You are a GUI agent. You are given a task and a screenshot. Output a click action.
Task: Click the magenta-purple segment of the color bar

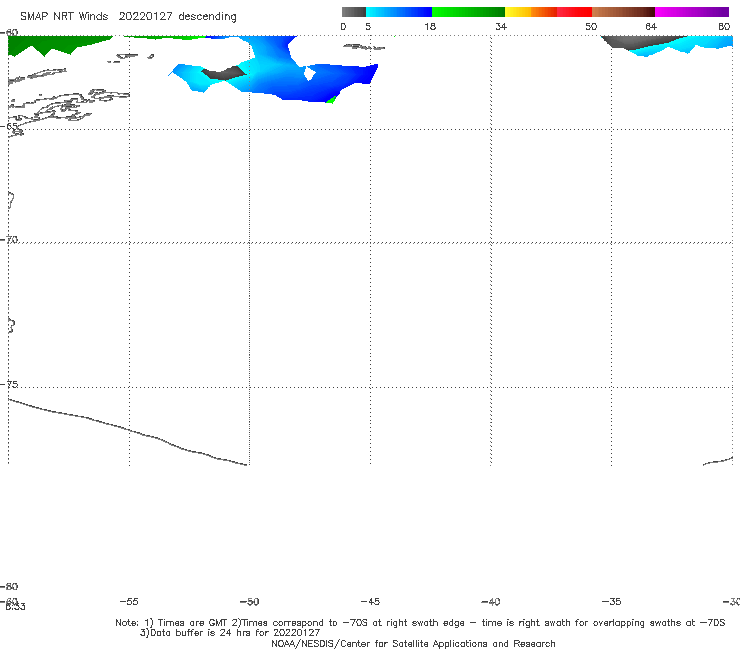point(692,12)
